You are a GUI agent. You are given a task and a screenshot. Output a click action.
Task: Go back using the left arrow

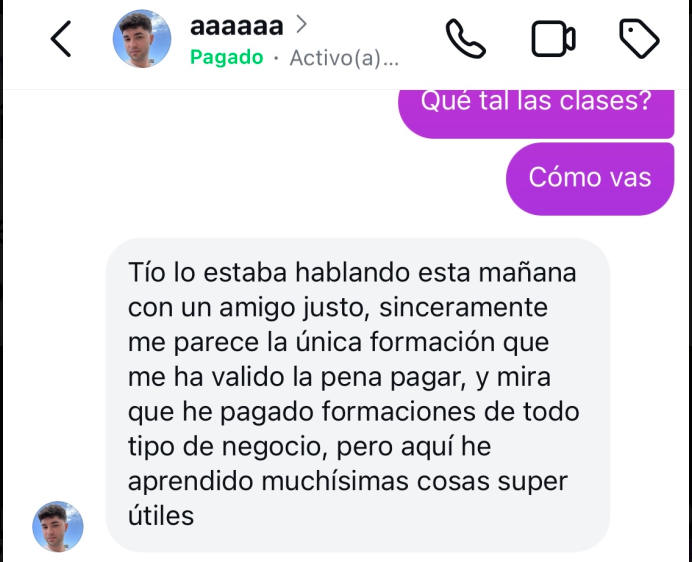61,39
